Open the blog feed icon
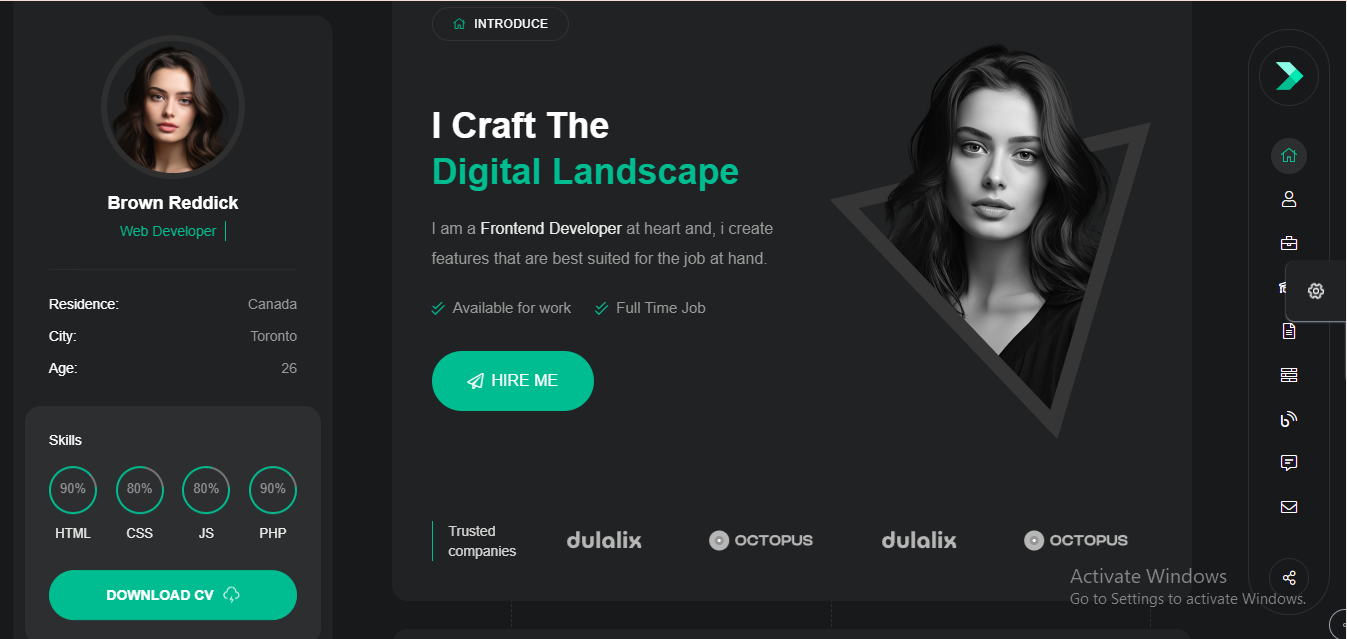 [1289, 419]
